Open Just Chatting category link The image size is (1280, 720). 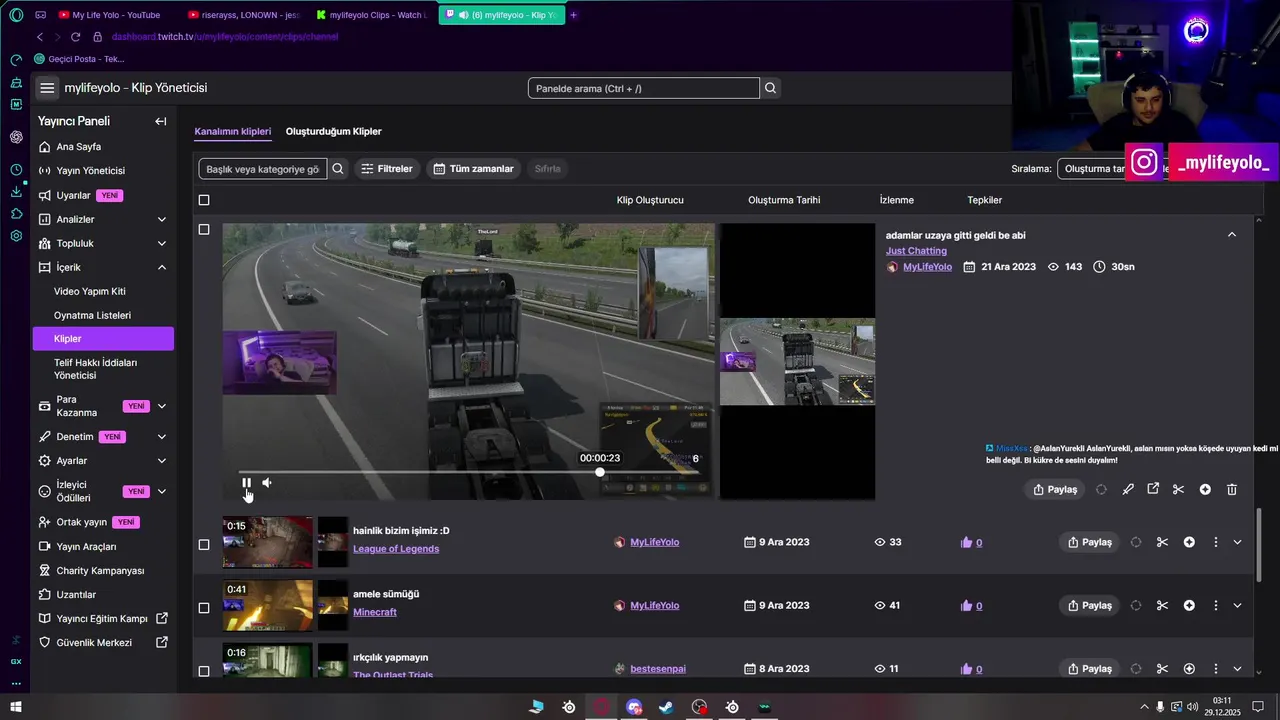[x=916, y=251]
